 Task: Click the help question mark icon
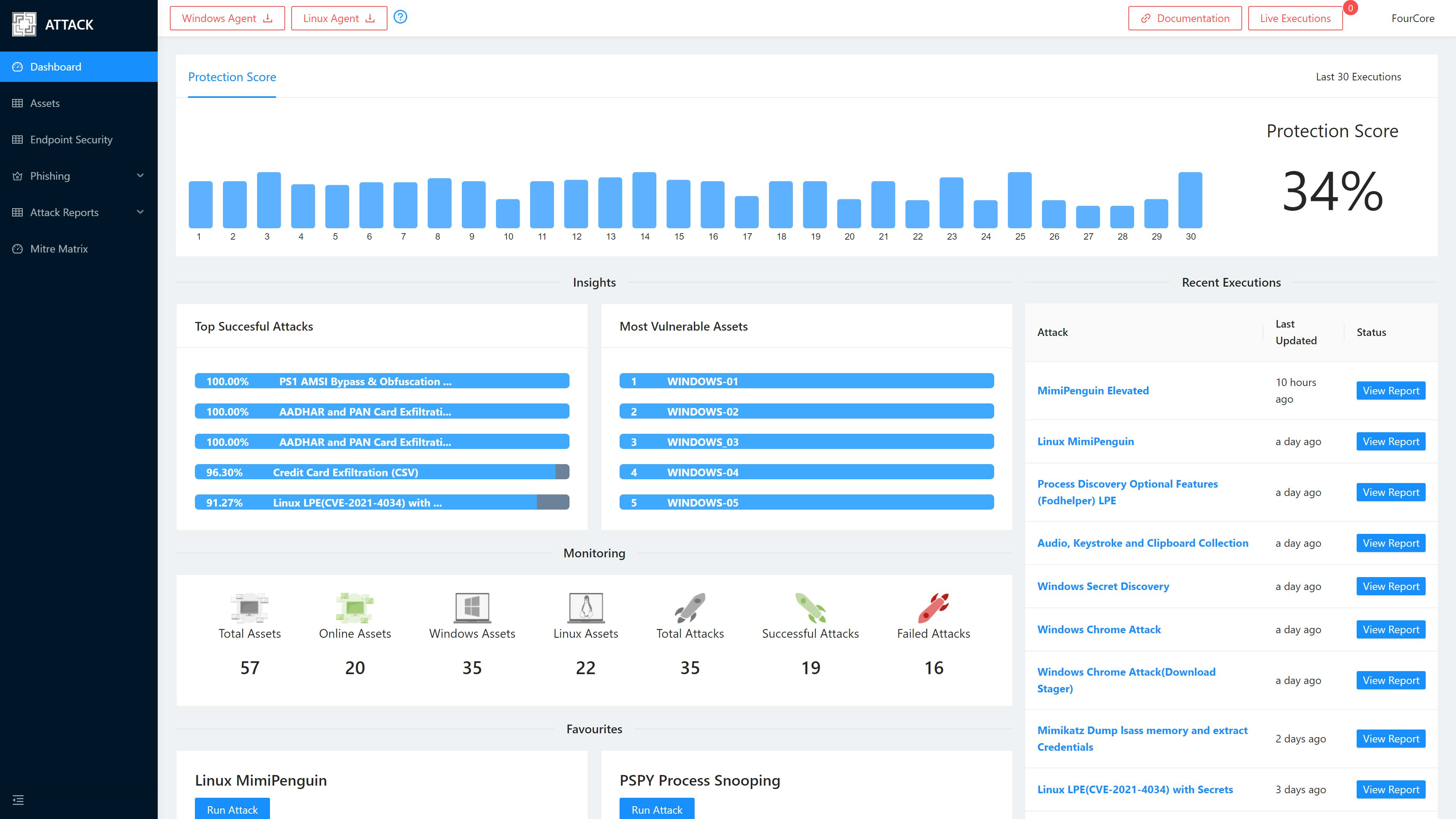(x=401, y=17)
